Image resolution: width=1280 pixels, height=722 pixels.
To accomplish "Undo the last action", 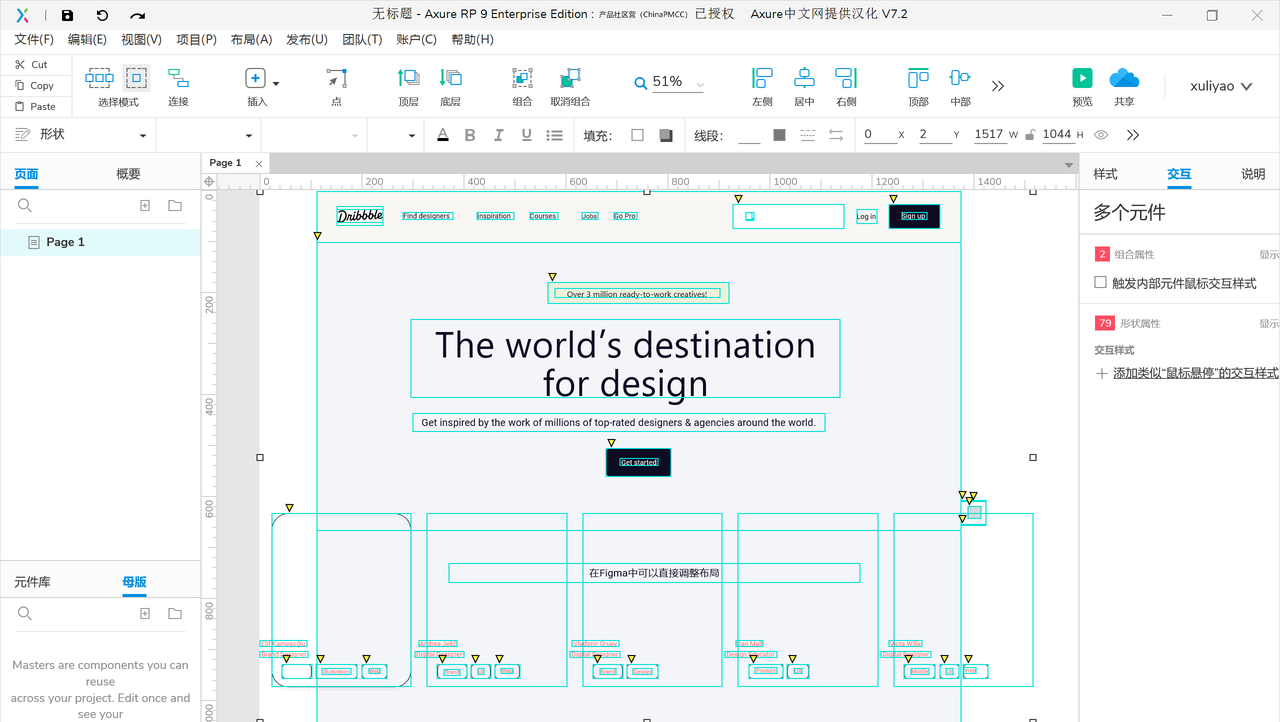I will 102,15.
